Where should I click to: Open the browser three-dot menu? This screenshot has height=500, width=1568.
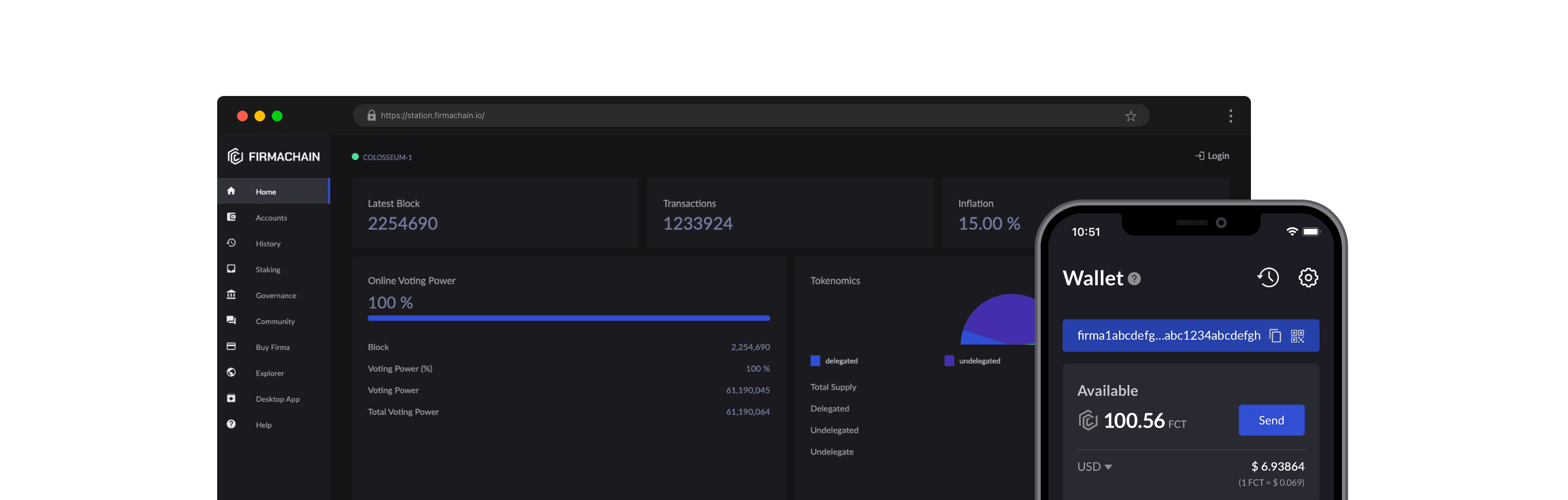(1230, 116)
